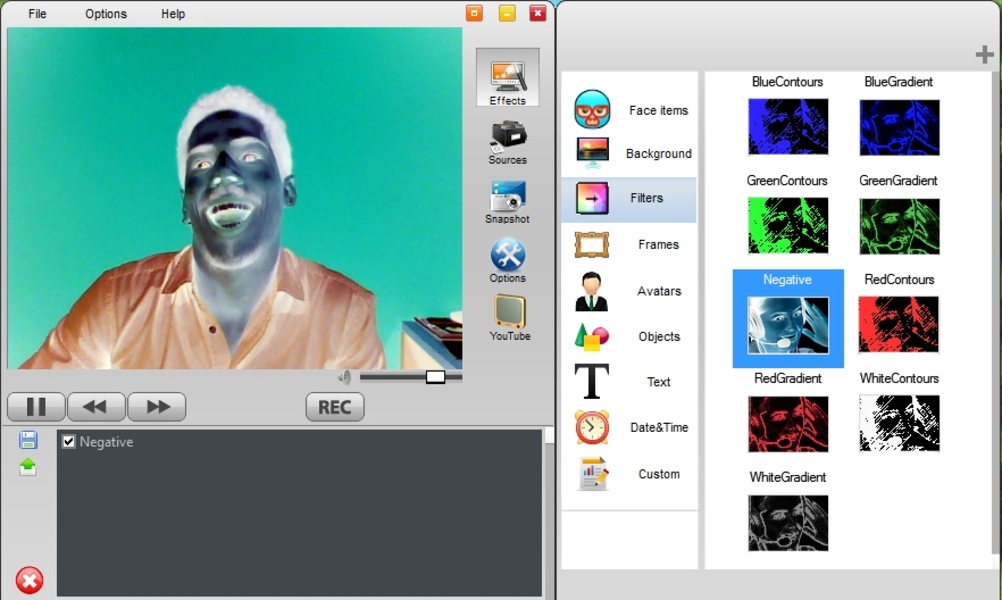1002x600 pixels.
Task: Uncheck the Negative effect checkbox
Action: pyautogui.click(x=69, y=442)
